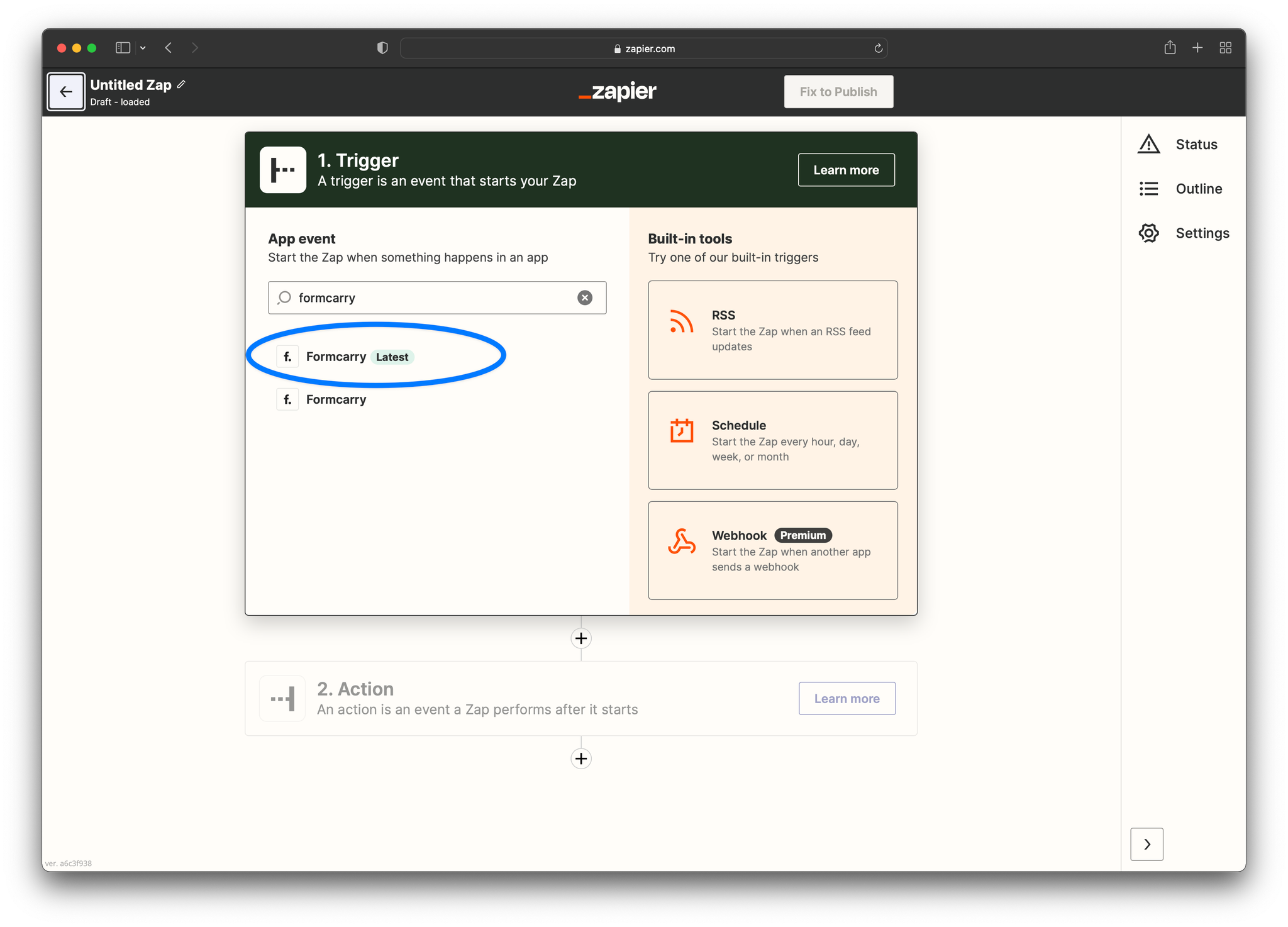The image size is (1288, 927).
Task: Click the Formcarry Latest app logo
Action: point(287,357)
